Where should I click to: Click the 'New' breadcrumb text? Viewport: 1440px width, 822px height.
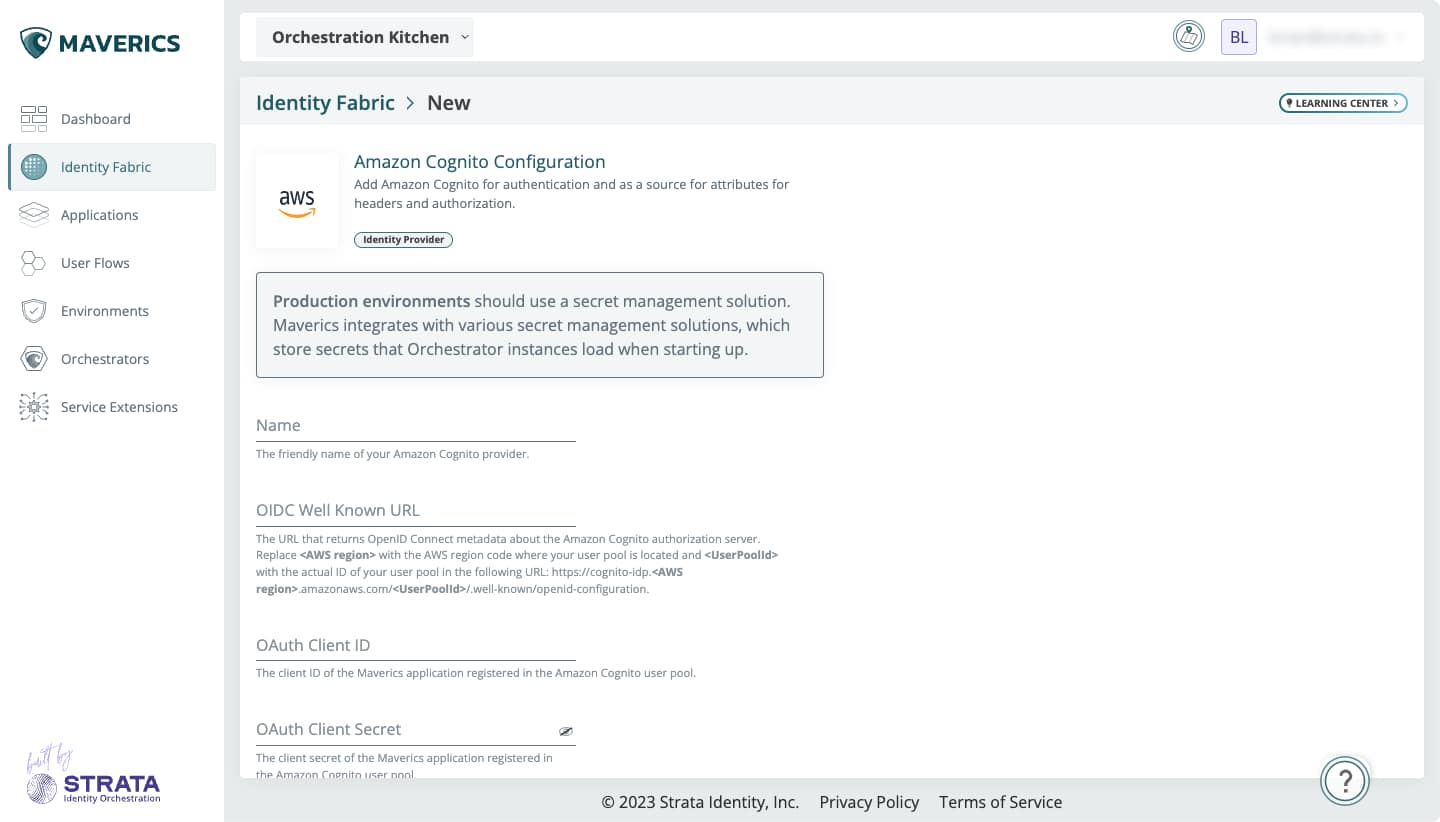tap(448, 103)
